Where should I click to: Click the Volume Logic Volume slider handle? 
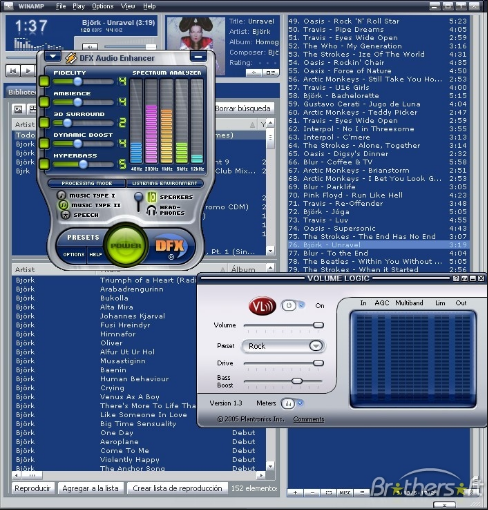[318, 325]
